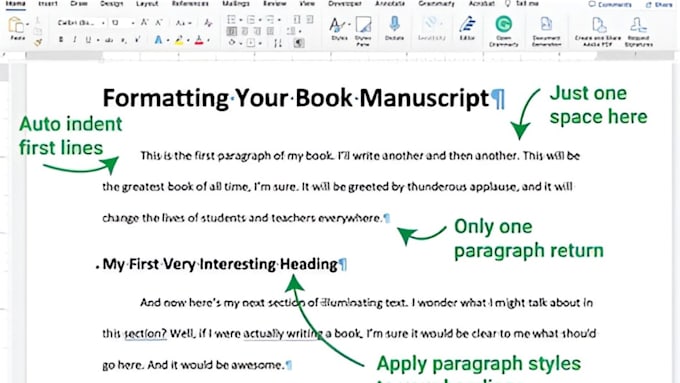
Task: Click the line spacing icon
Action: tap(291, 31)
